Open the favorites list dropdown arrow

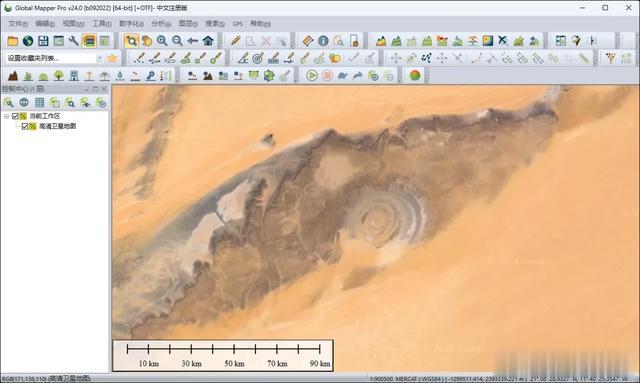pyautogui.click(x=99, y=58)
